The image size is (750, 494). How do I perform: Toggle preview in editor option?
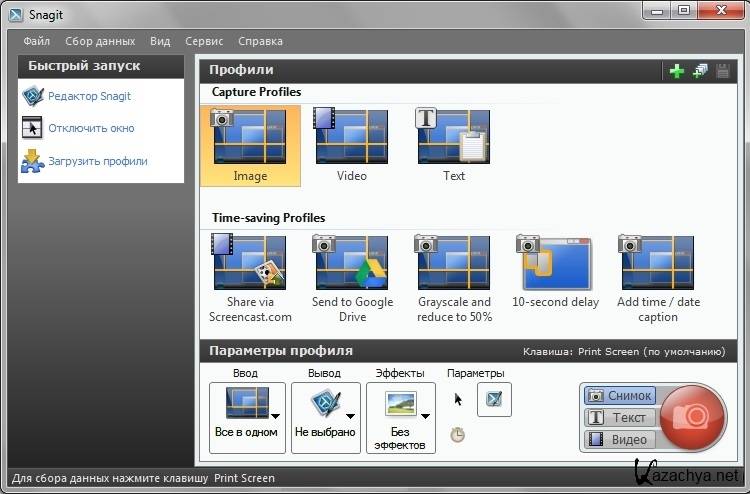pyautogui.click(x=494, y=399)
